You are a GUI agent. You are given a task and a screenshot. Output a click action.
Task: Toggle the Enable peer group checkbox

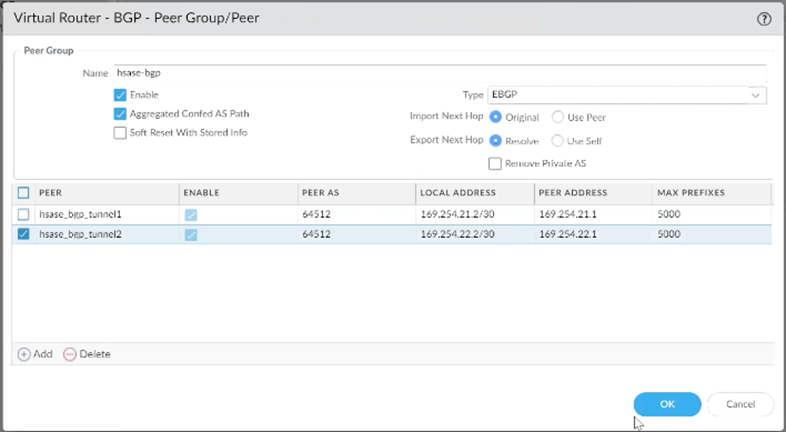coord(120,95)
